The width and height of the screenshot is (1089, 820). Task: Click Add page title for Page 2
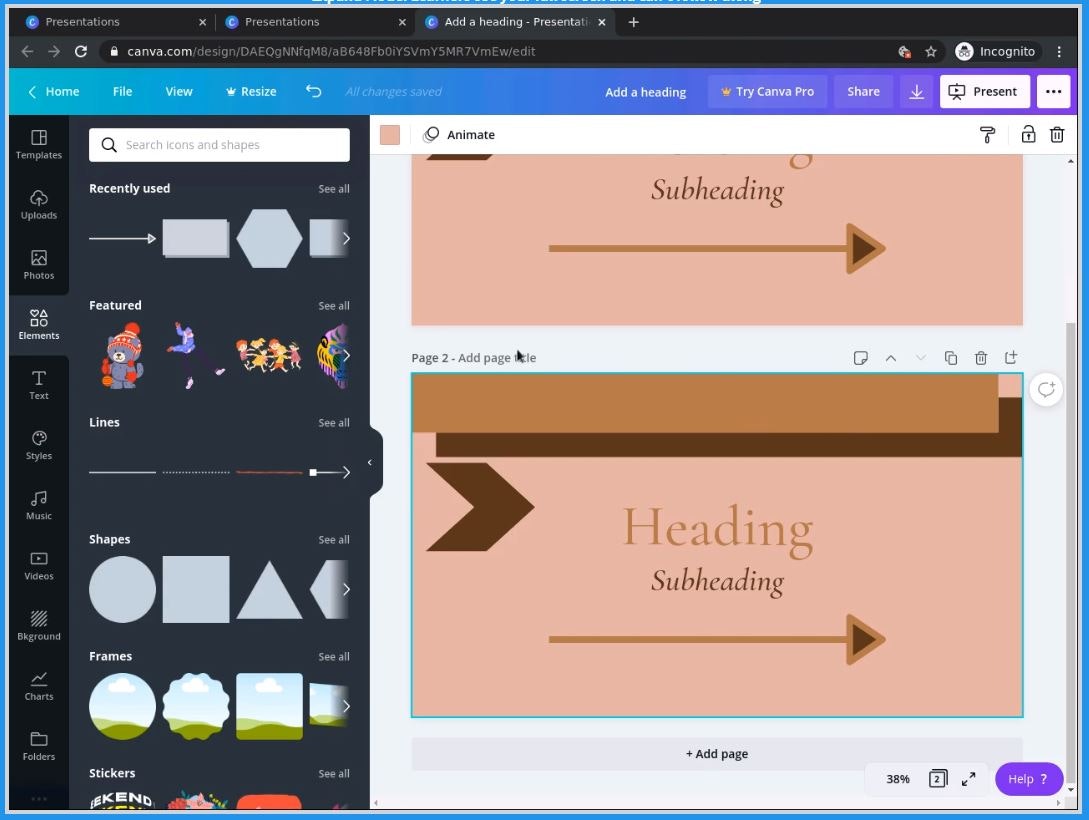coord(497,358)
